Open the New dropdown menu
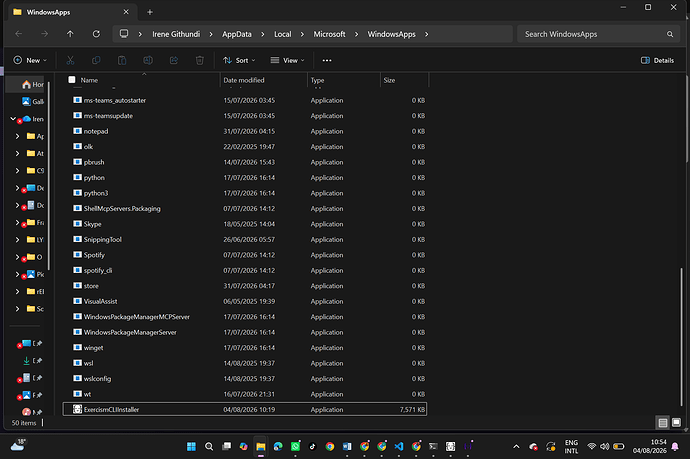The height and width of the screenshot is (459, 690). pos(30,60)
